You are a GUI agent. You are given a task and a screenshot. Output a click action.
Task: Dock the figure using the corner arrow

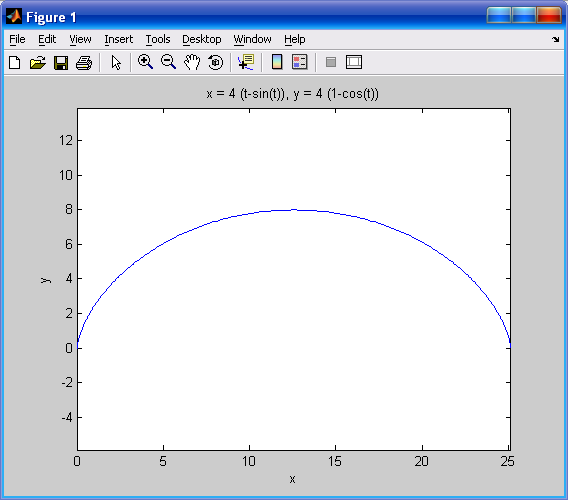click(x=555, y=39)
